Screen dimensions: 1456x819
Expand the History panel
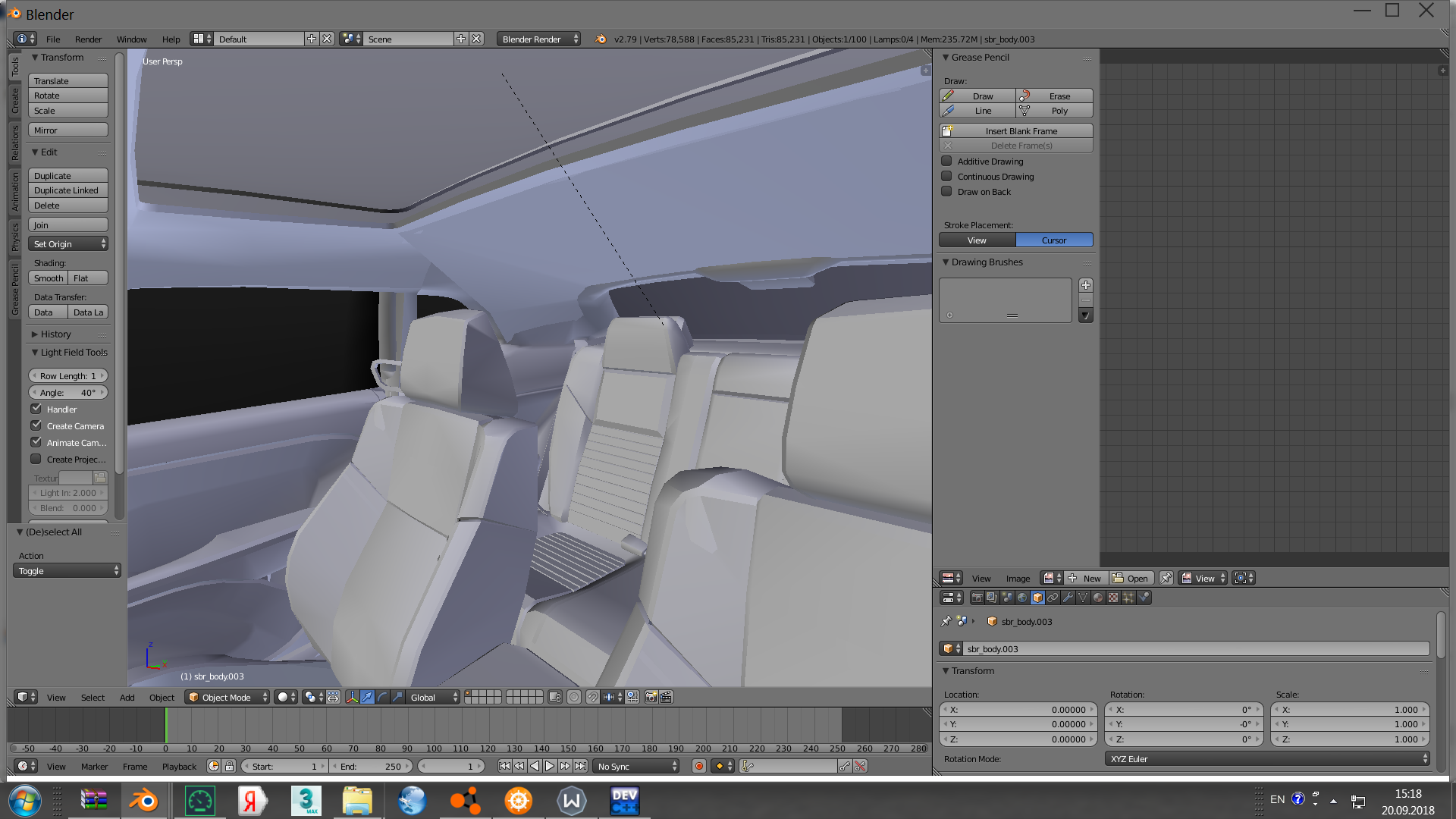click(x=55, y=334)
